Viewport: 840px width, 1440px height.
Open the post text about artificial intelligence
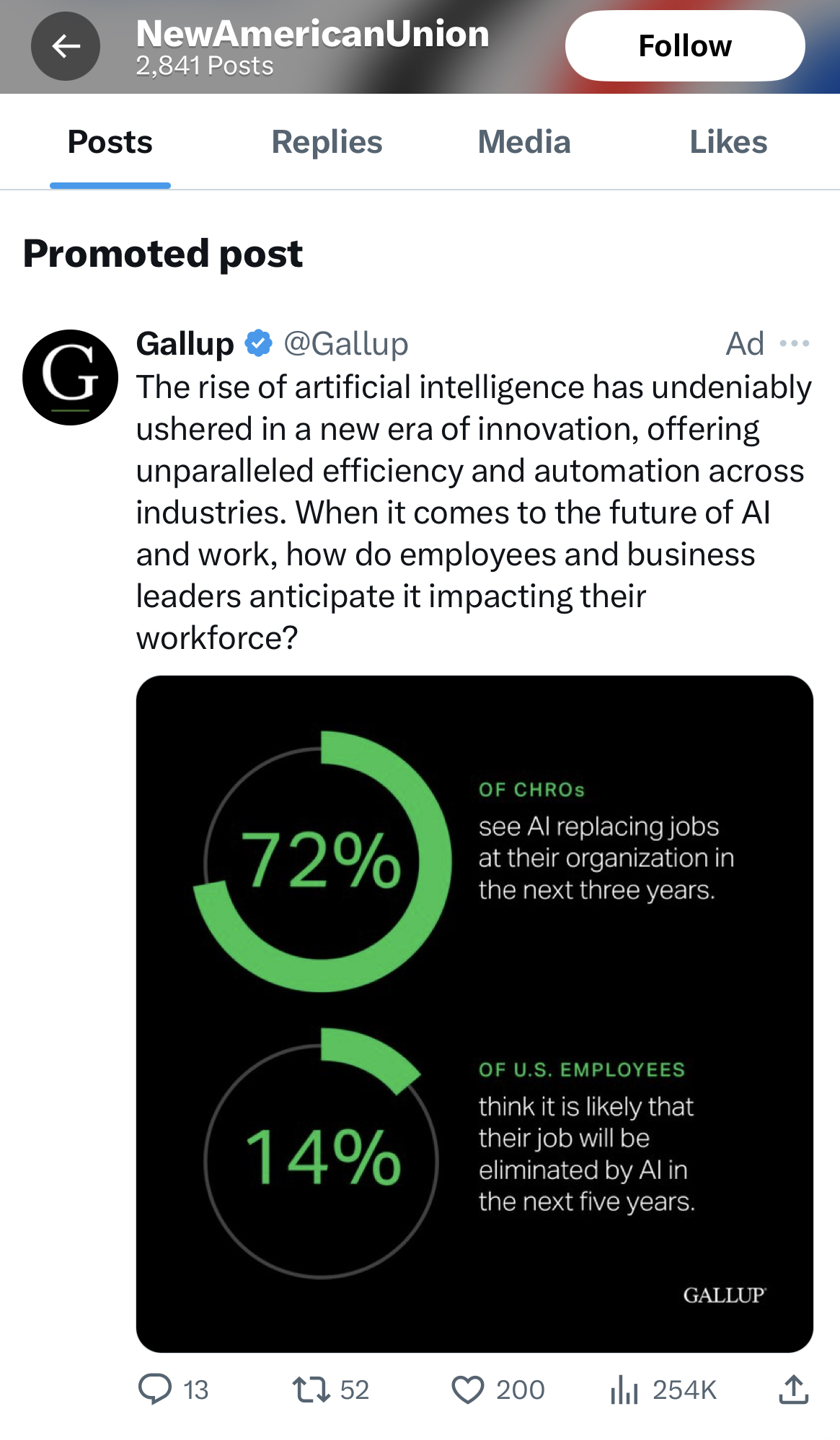click(x=472, y=512)
